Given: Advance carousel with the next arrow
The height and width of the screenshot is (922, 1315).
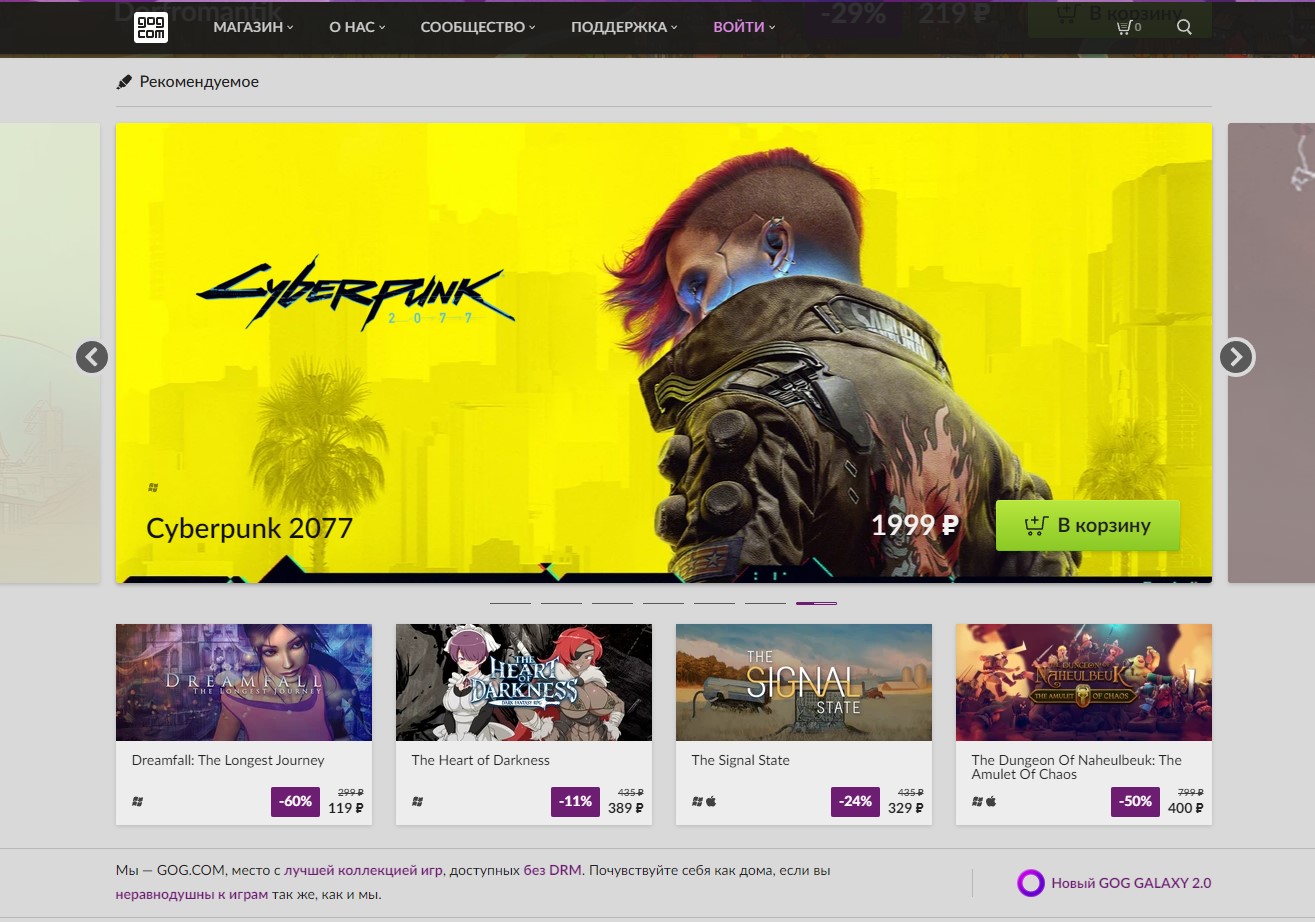Looking at the screenshot, I should (1236, 357).
